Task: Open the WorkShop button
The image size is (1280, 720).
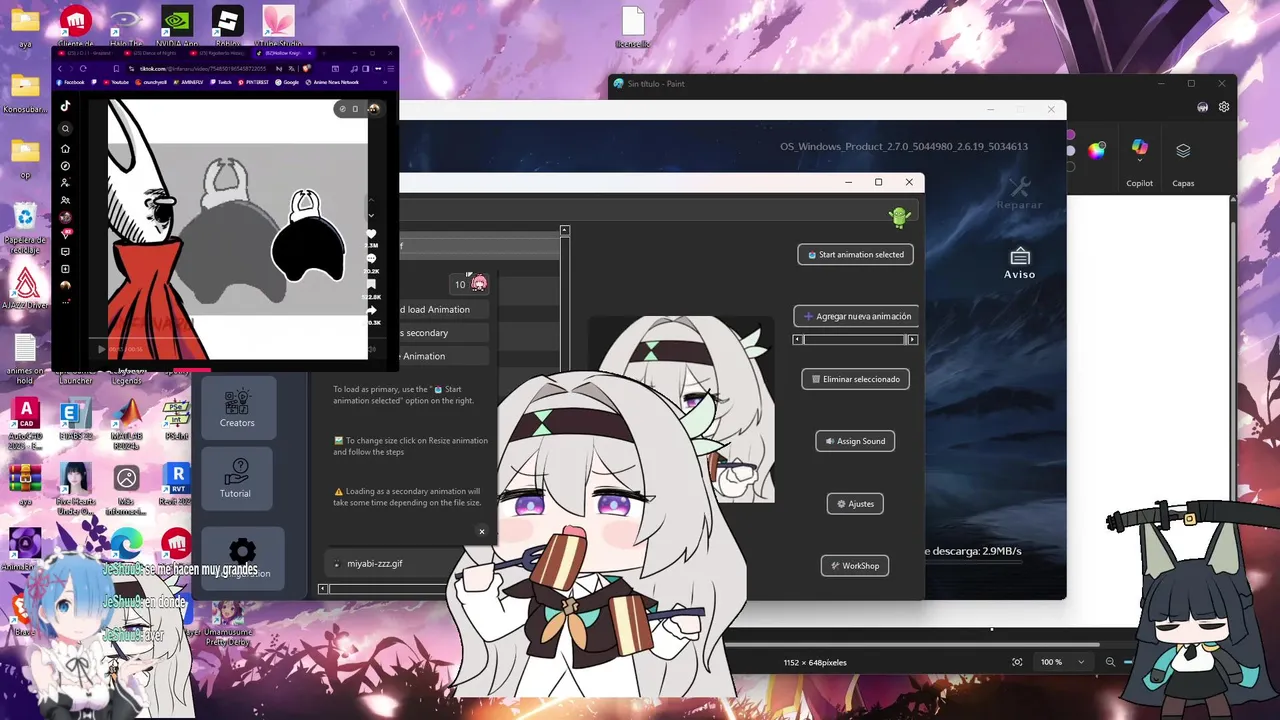Action: 855,566
